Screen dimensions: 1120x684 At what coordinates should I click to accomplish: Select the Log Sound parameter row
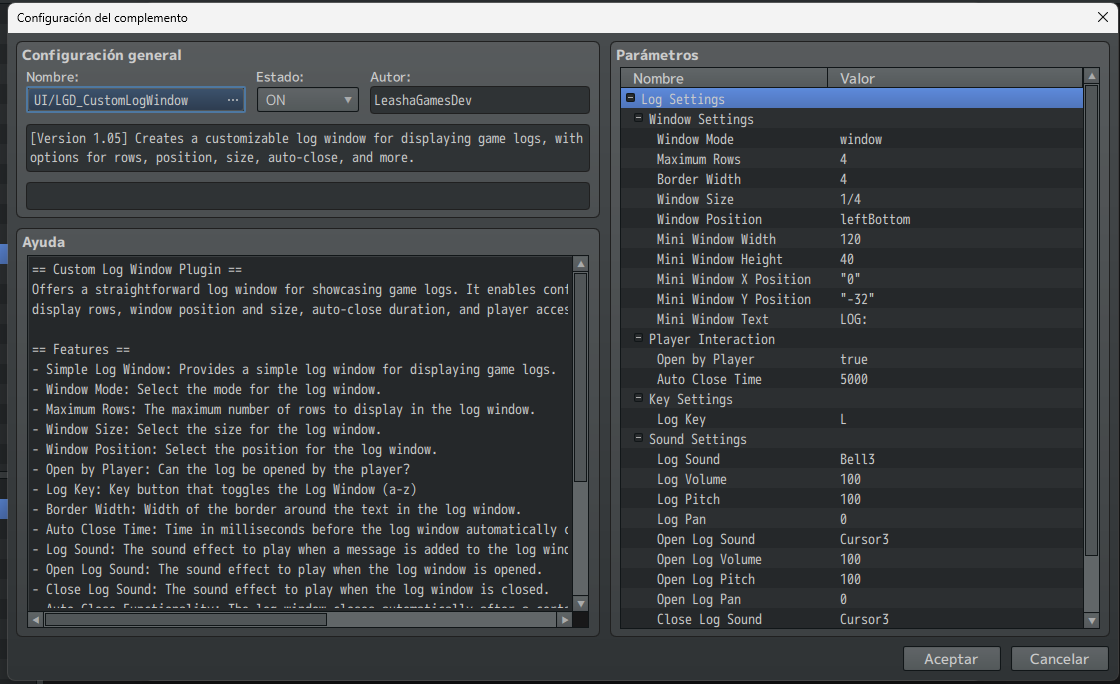pyautogui.click(x=852, y=459)
